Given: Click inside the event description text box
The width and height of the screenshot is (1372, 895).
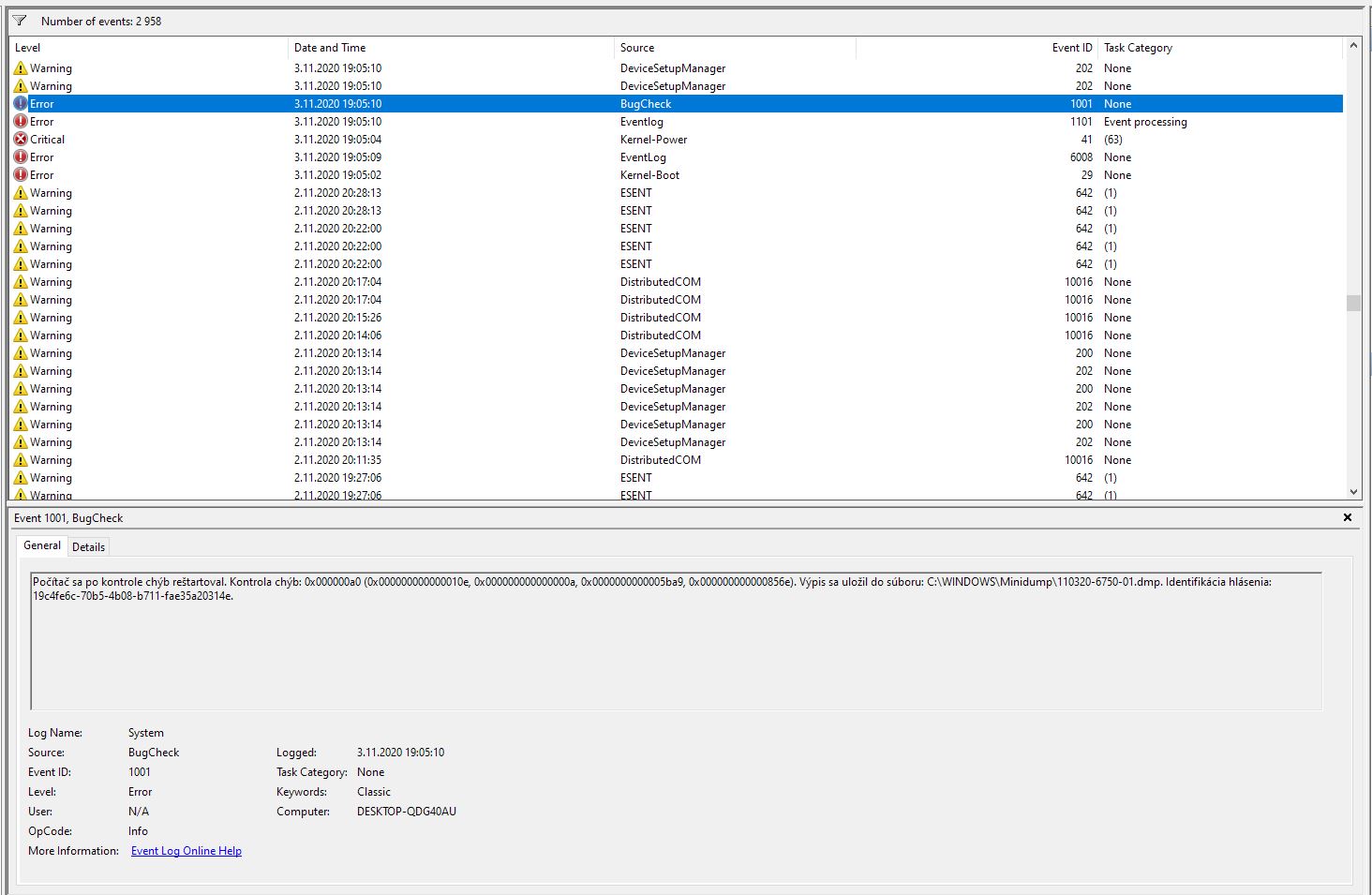Looking at the screenshot, I should [x=675, y=647].
